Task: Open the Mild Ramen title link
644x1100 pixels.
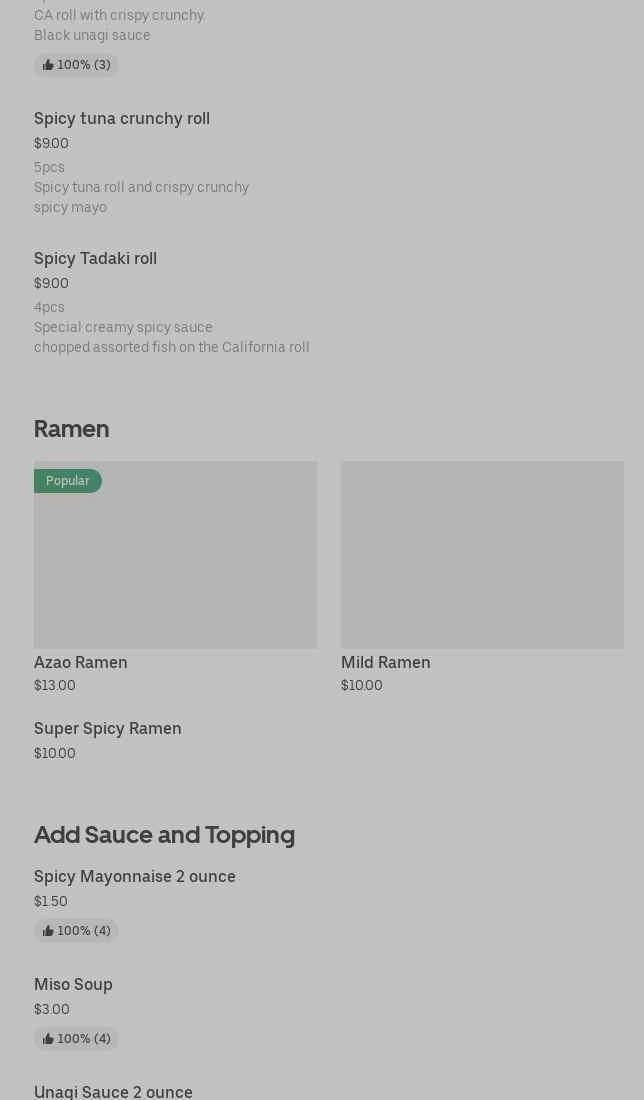Action: tap(385, 663)
